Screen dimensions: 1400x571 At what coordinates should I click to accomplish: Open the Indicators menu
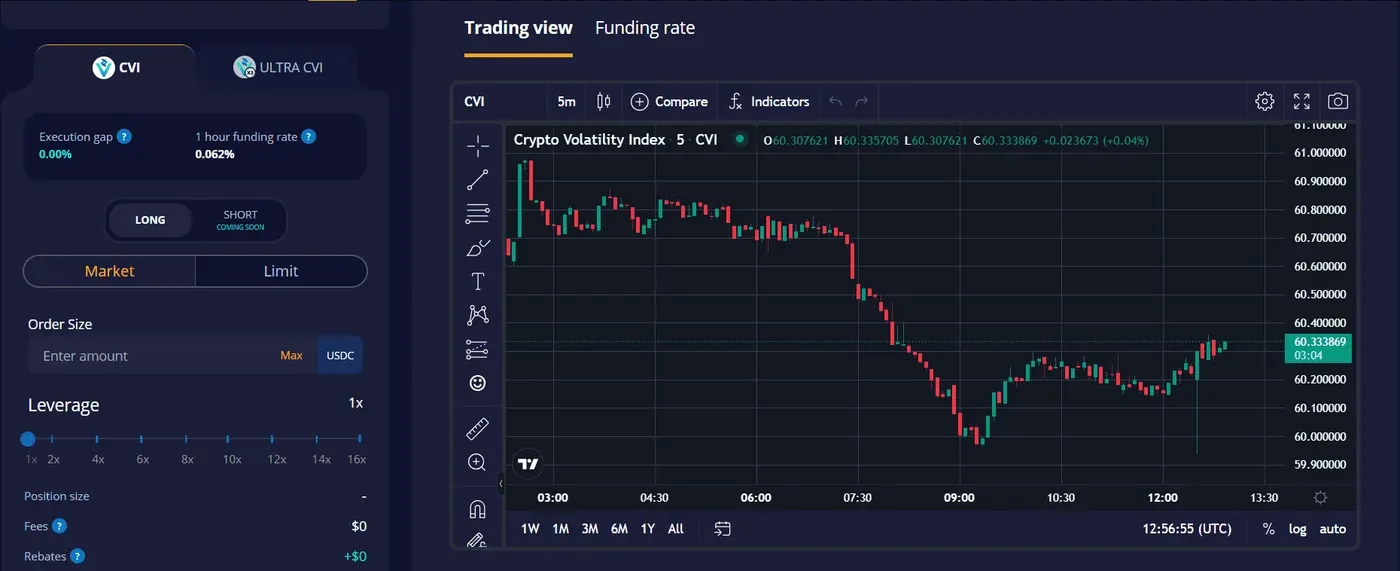768,101
